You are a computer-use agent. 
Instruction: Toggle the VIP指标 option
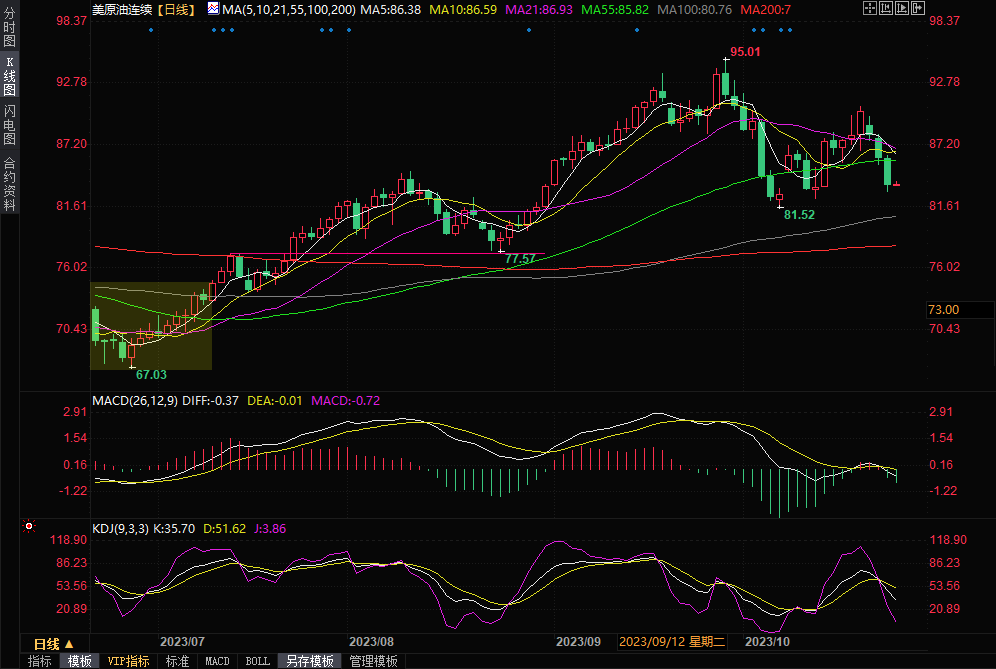coord(129,661)
